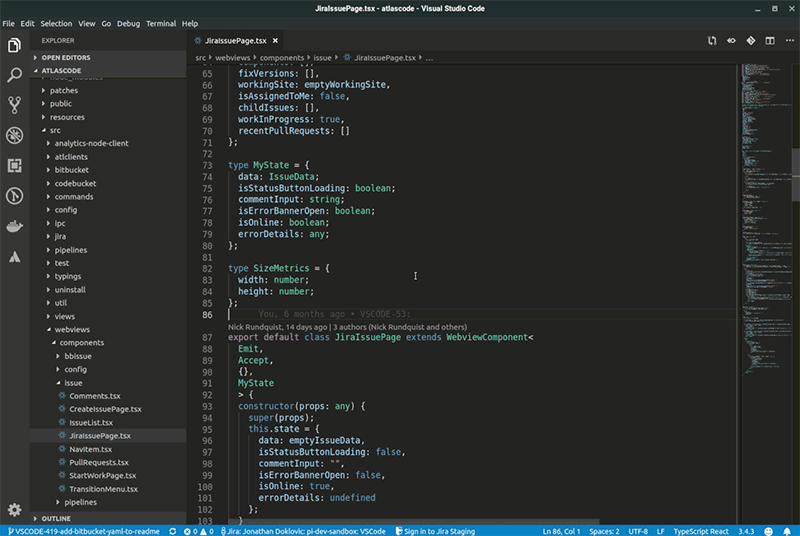
Task: Expand the bbissue folder
Action: coord(108,356)
